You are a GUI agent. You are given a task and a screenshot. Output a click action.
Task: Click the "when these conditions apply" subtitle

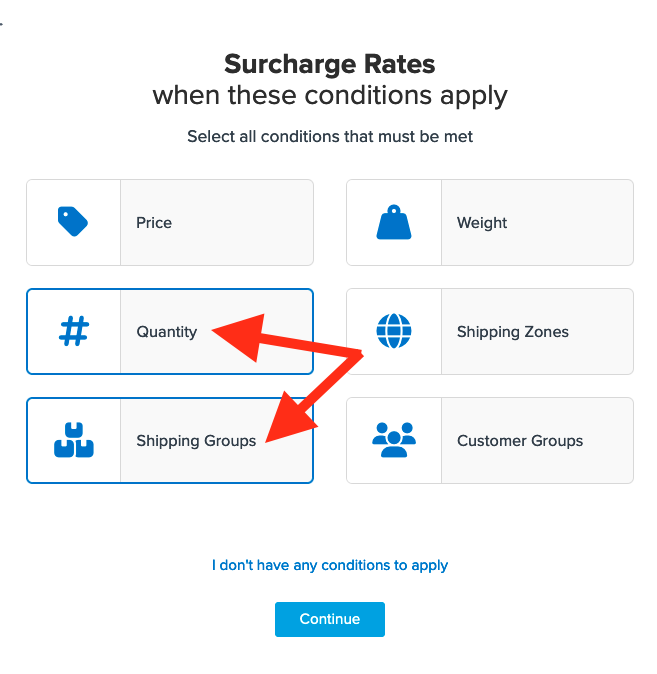[x=329, y=96]
